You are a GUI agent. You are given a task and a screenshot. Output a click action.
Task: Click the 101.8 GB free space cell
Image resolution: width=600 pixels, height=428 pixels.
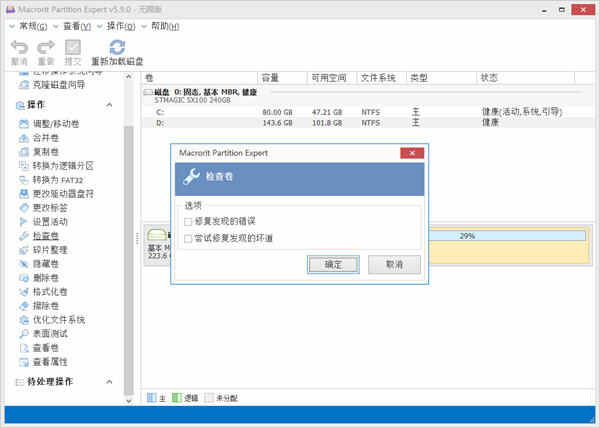[x=327, y=123]
